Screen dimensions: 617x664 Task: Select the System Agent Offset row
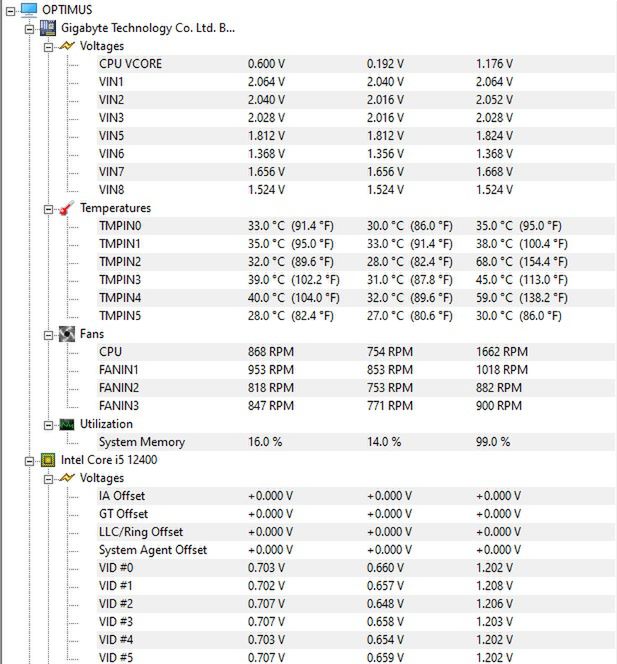pos(356,550)
